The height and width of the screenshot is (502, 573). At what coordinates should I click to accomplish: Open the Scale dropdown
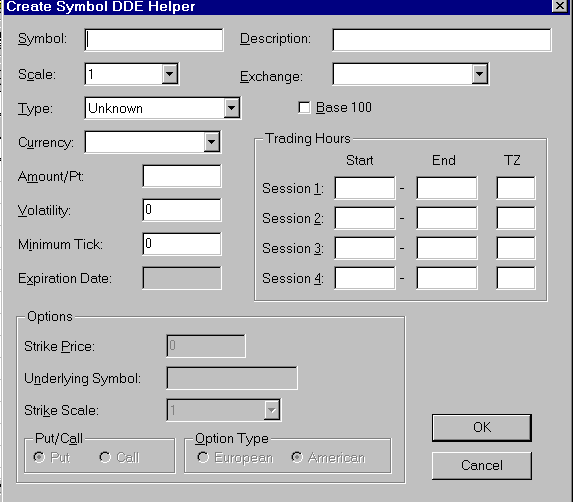click(170, 74)
